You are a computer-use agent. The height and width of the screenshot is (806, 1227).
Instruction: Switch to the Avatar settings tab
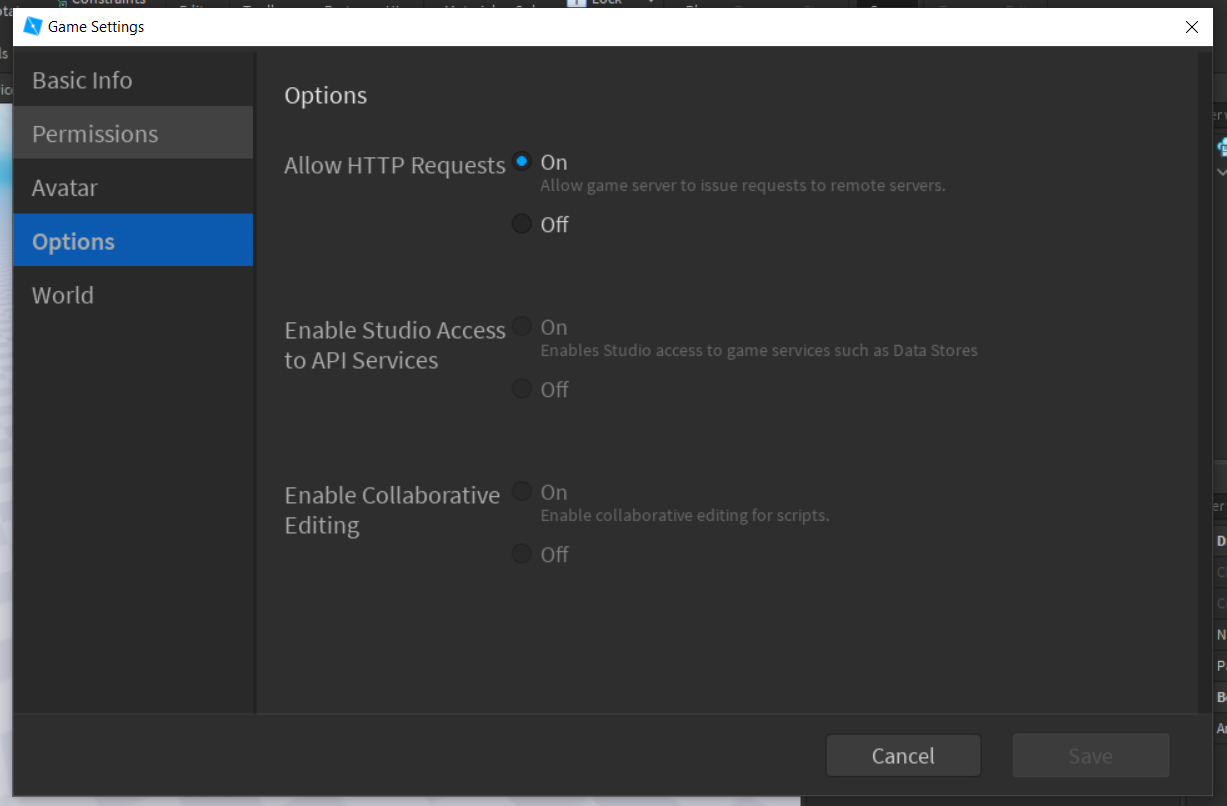pyautogui.click(x=64, y=187)
